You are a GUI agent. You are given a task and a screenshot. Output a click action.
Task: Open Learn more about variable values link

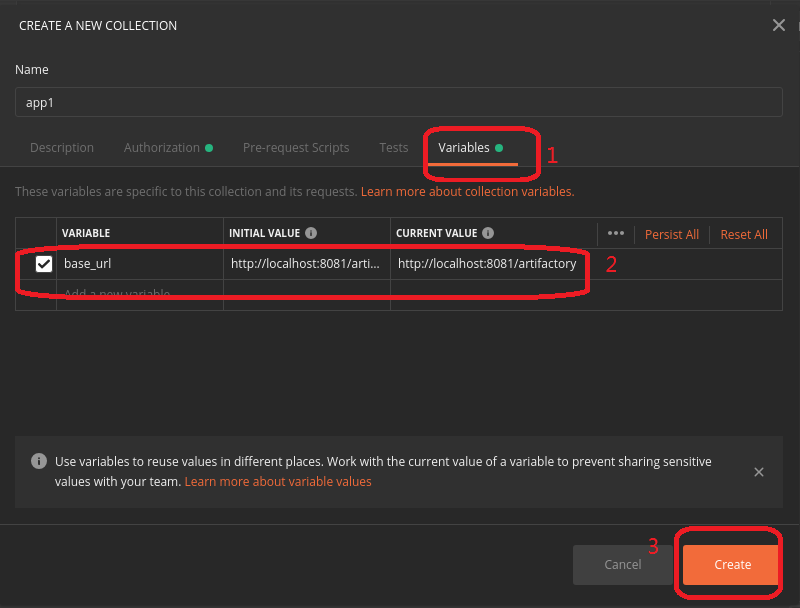(x=278, y=482)
